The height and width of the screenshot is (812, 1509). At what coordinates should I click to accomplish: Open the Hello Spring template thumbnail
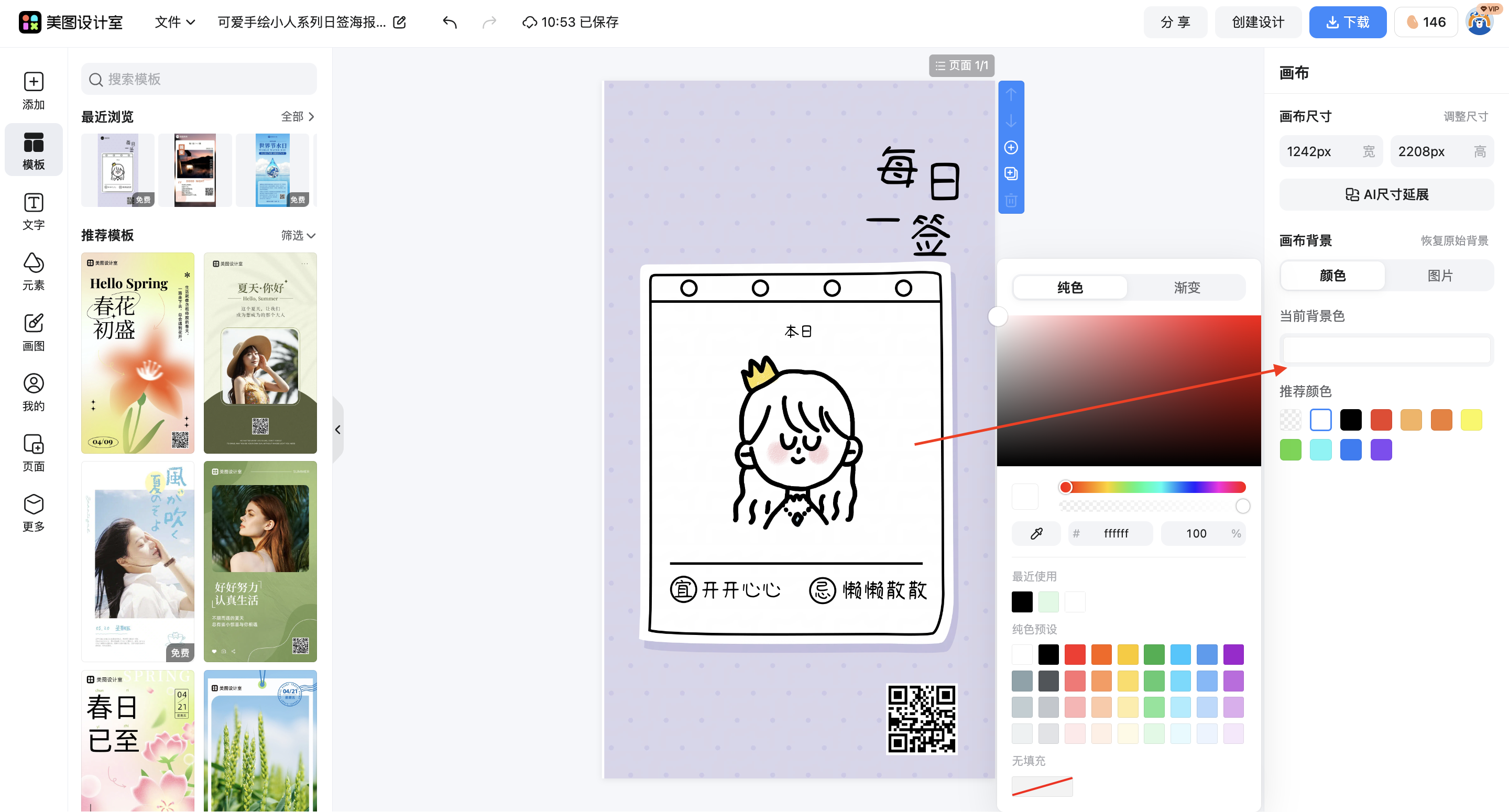tap(137, 353)
